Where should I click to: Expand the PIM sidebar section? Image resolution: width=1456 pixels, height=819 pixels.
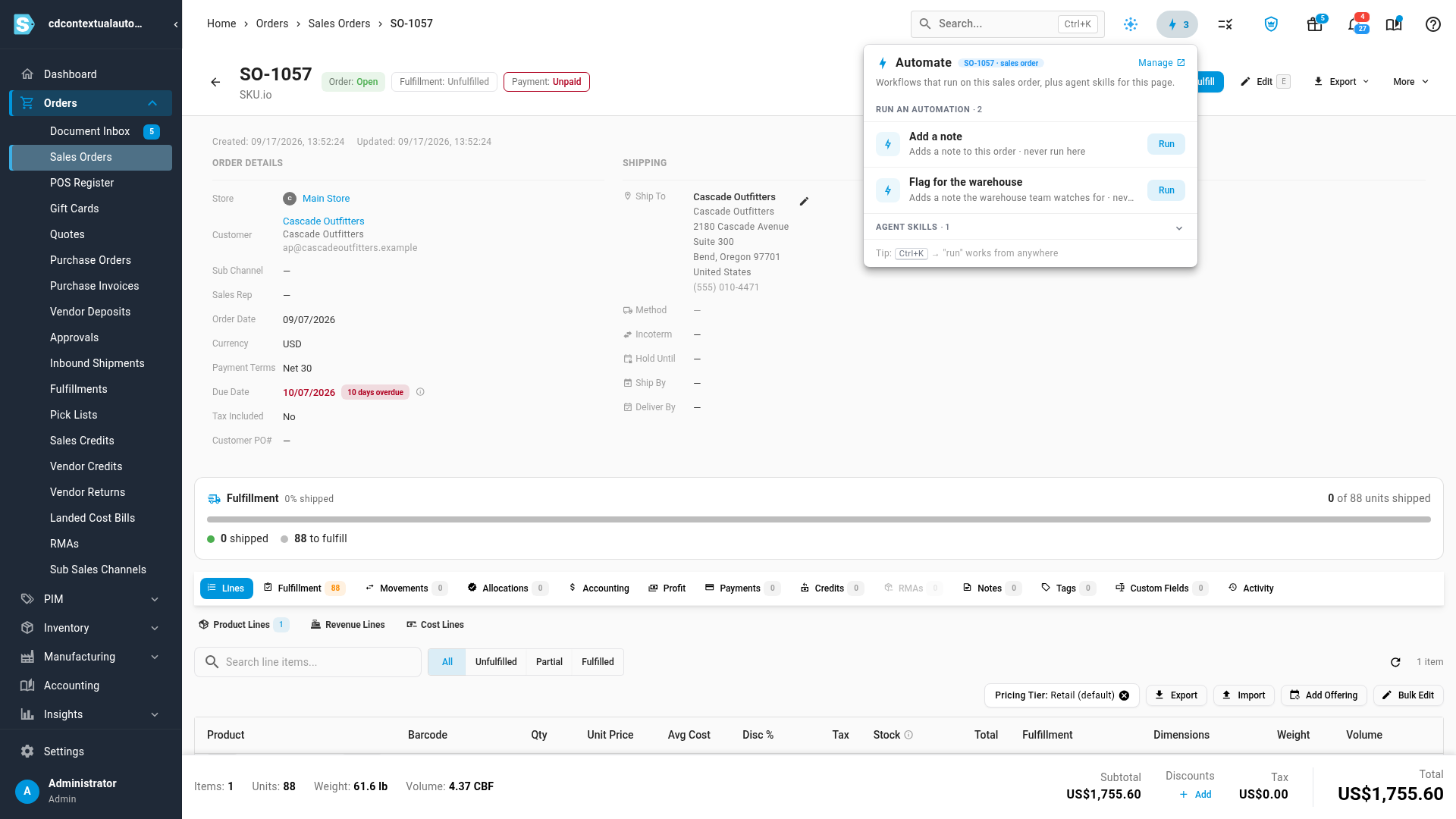click(x=155, y=599)
